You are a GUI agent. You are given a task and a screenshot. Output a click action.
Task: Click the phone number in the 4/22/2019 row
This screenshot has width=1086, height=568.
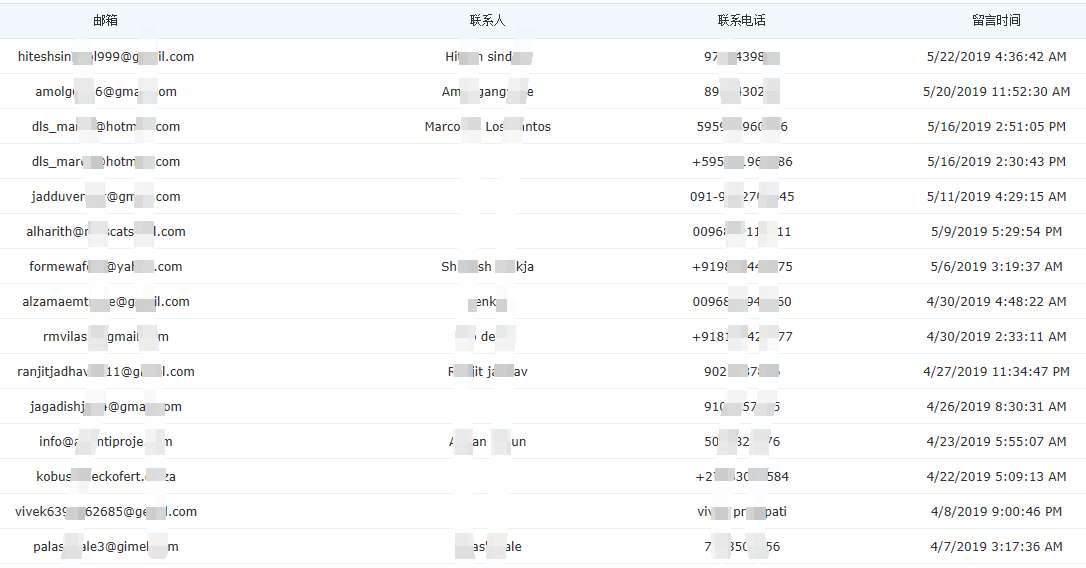click(741, 477)
